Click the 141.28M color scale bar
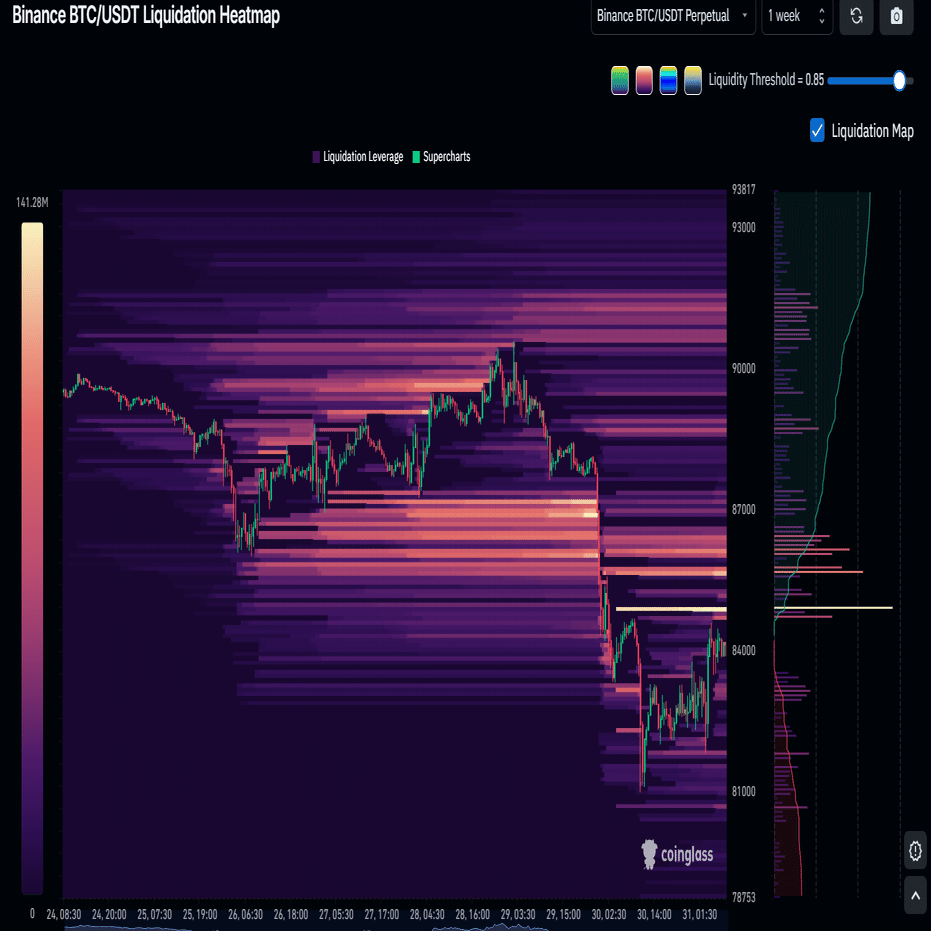This screenshot has width=931, height=931. tap(32, 558)
